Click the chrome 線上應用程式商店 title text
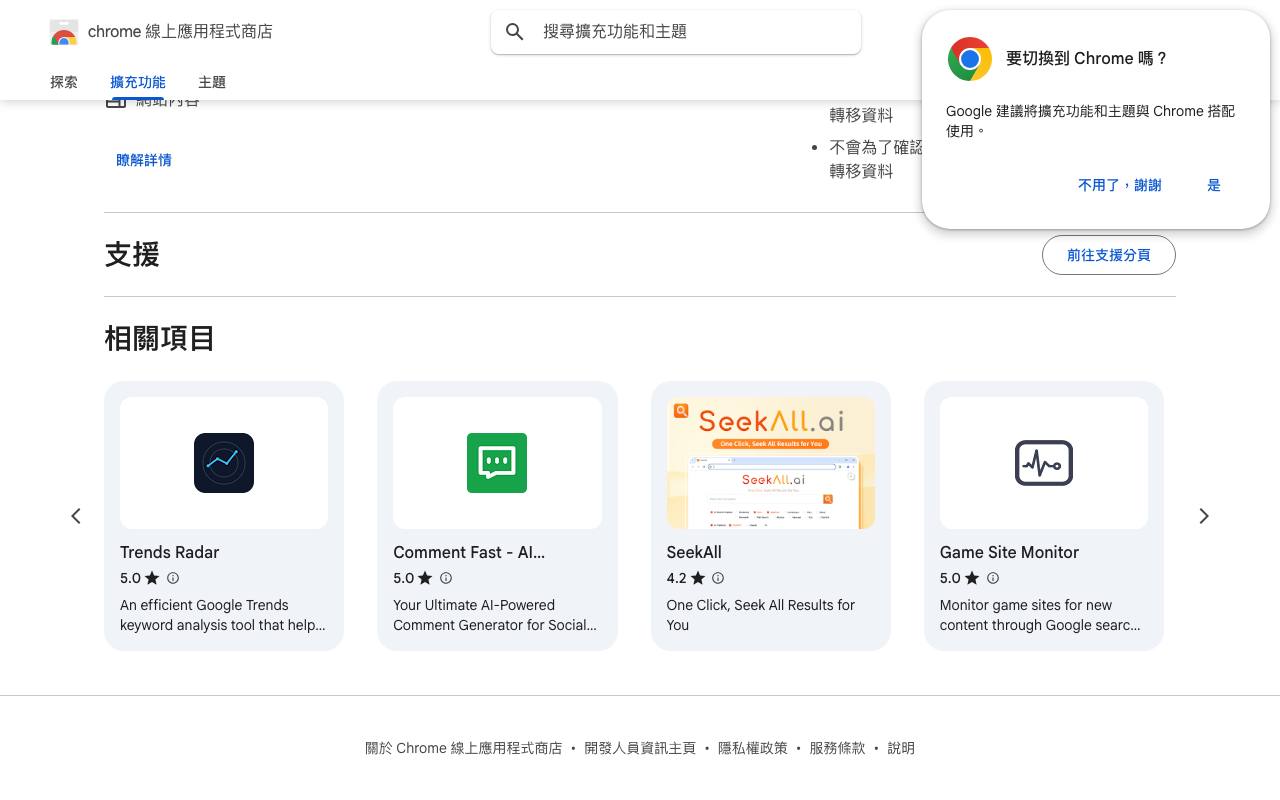This screenshot has height=800, width=1280. tap(180, 32)
